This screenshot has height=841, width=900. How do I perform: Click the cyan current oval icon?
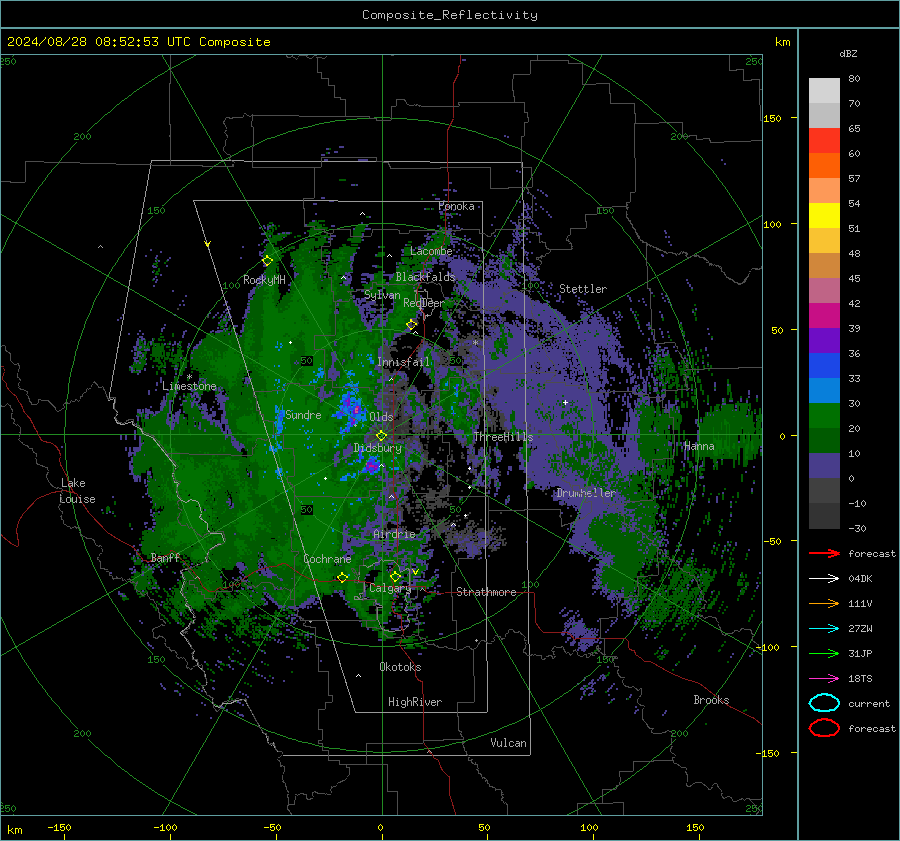[x=824, y=703]
